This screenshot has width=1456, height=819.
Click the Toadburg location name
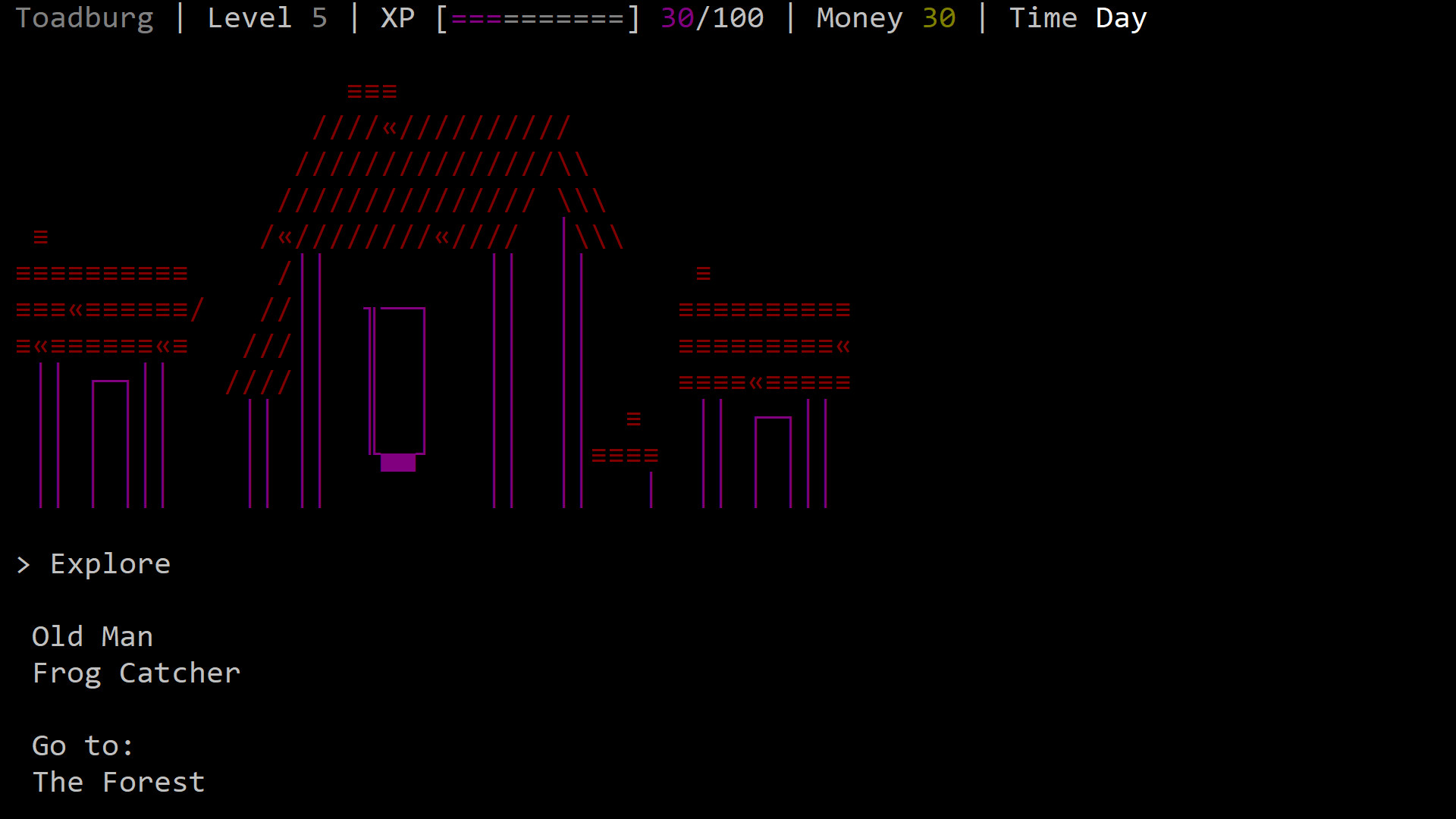click(x=84, y=18)
